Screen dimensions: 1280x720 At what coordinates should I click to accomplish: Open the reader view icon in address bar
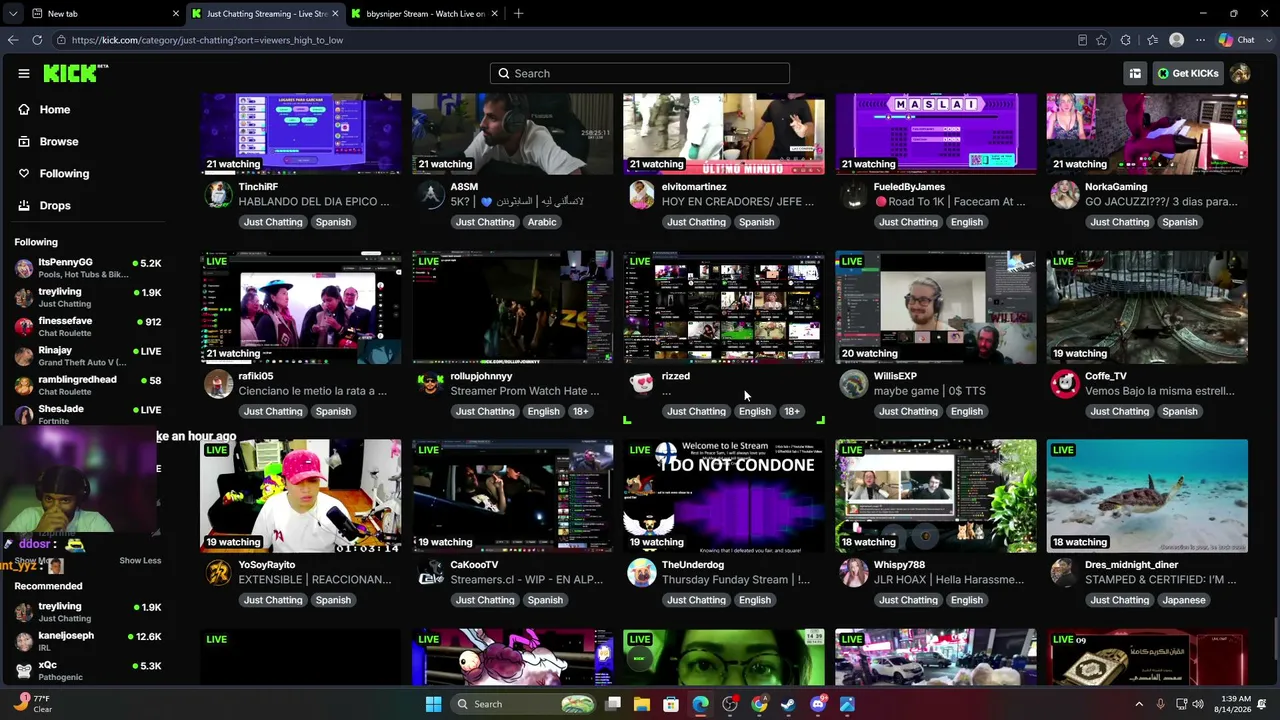click(x=1082, y=40)
